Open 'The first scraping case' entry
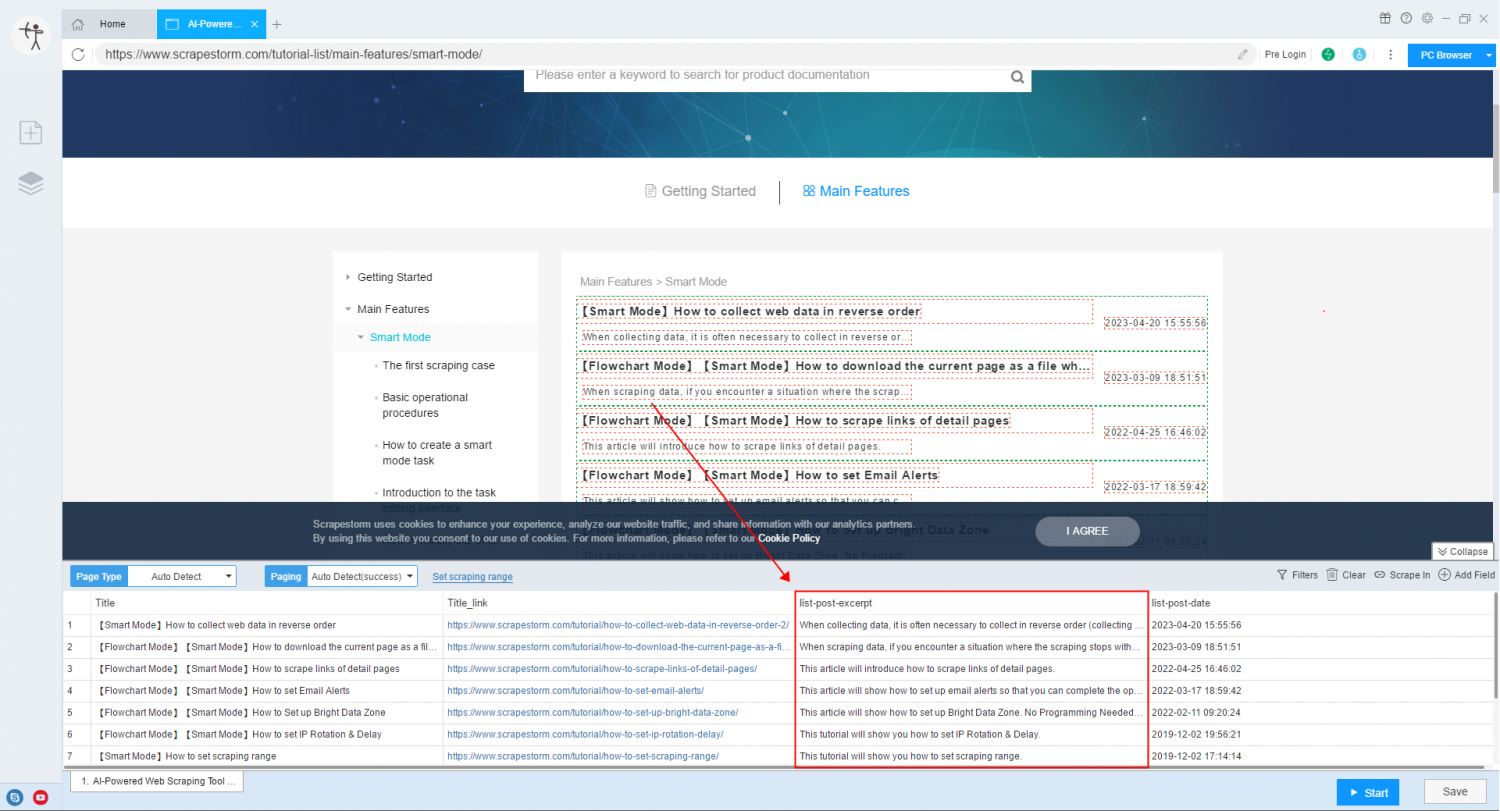1500x811 pixels. click(x=438, y=366)
